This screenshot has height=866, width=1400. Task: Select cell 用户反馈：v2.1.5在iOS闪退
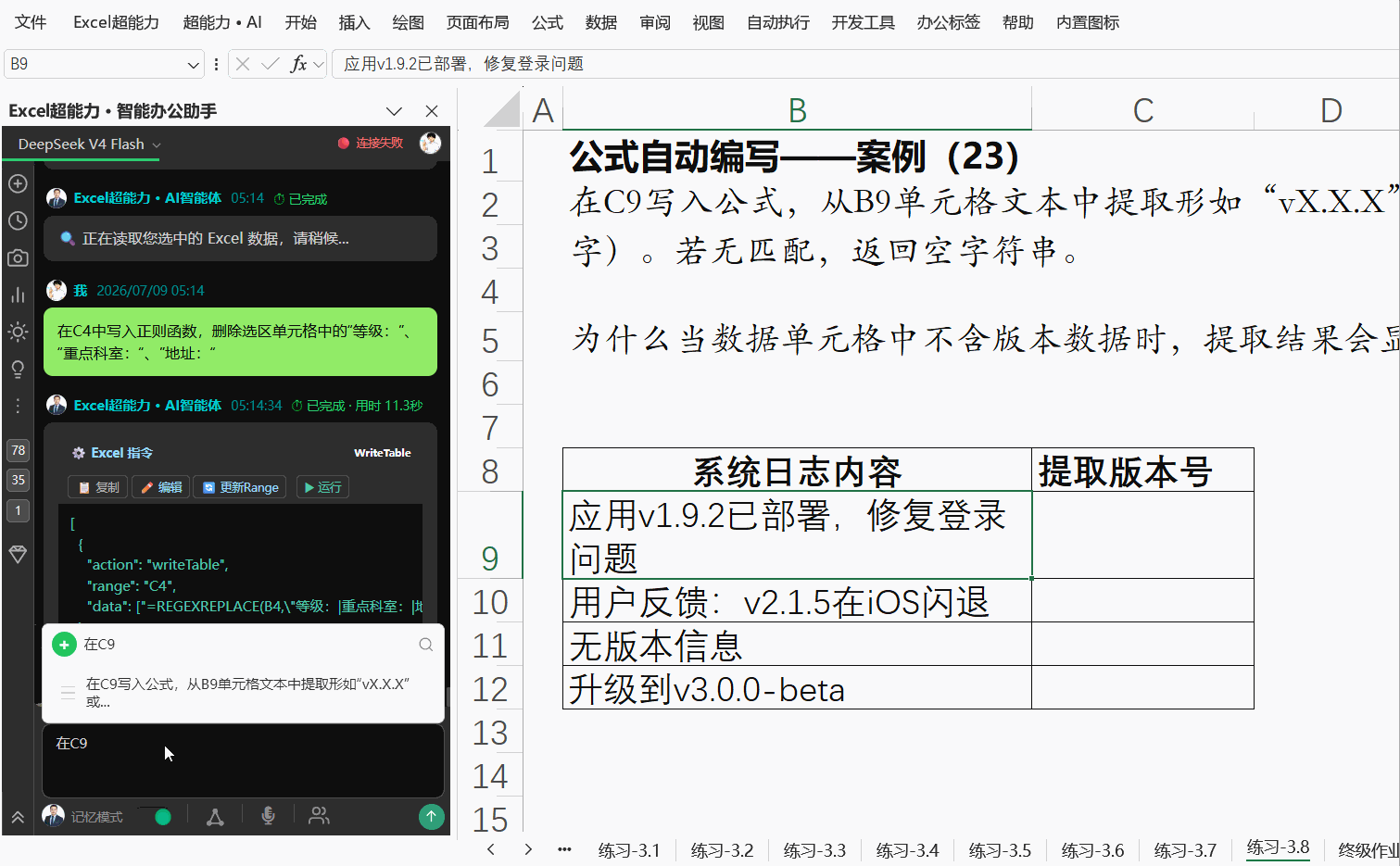point(797,601)
